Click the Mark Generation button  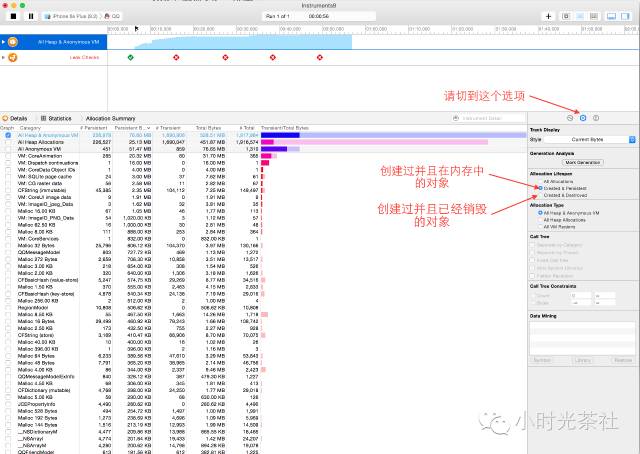click(x=582, y=162)
